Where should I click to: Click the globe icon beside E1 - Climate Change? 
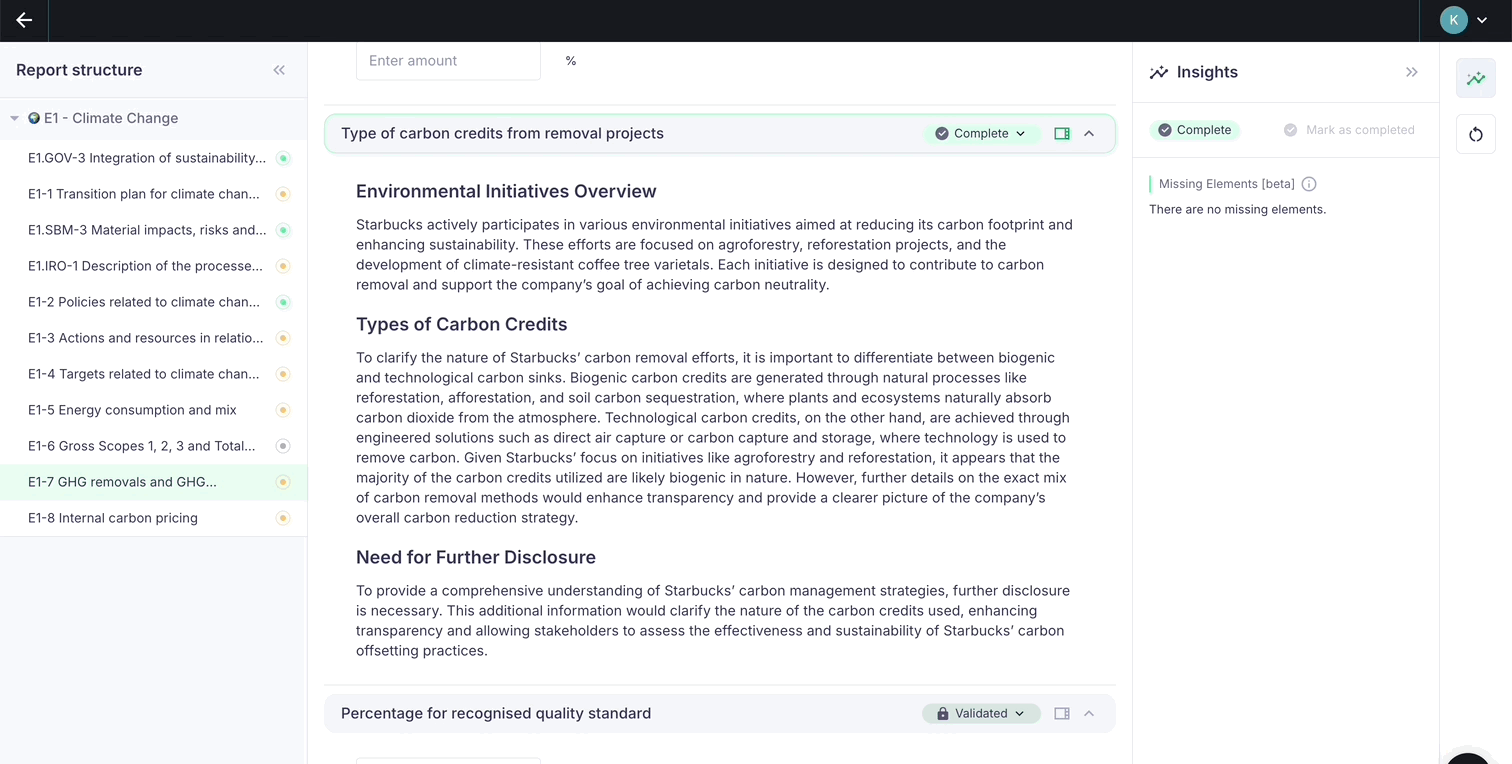point(34,118)
